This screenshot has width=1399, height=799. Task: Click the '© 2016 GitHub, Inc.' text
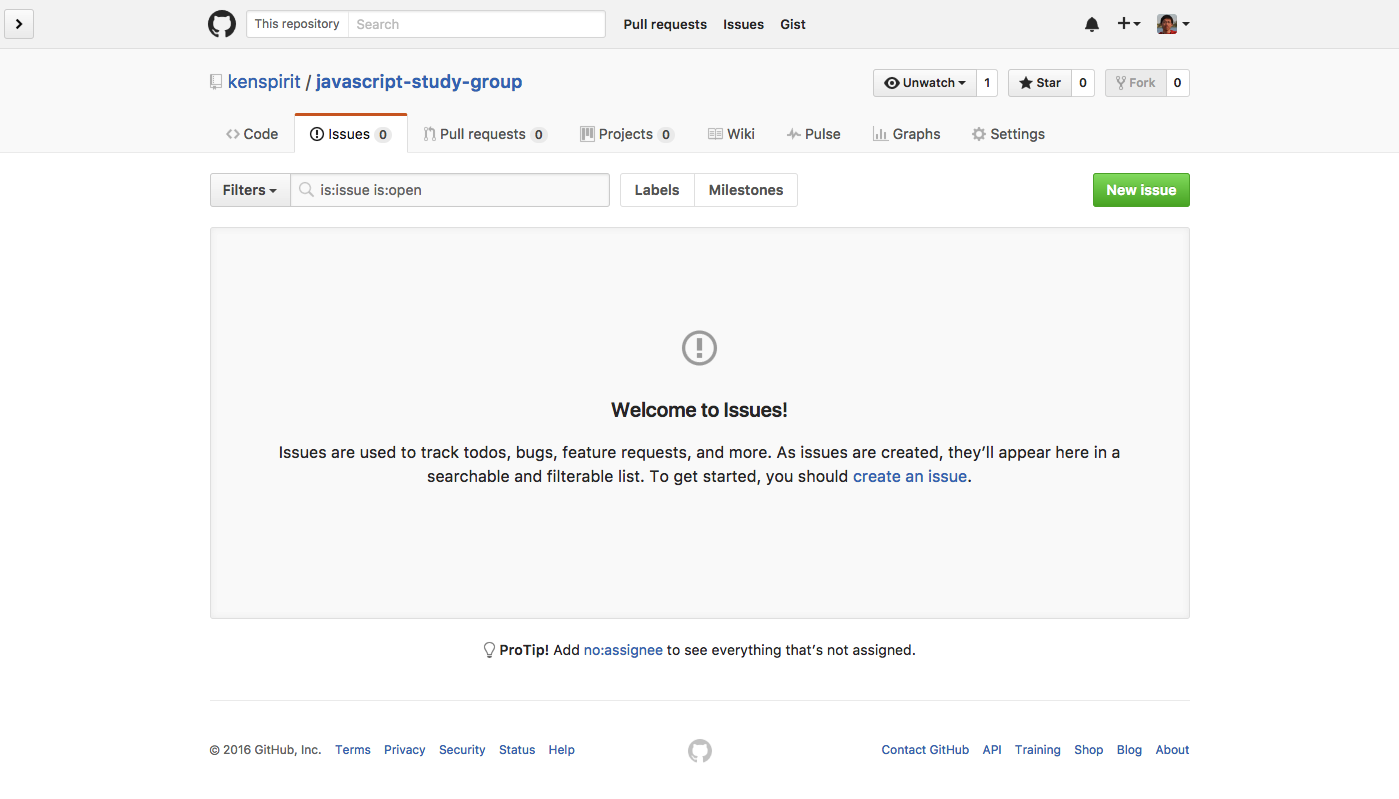(x=266, y=750)
